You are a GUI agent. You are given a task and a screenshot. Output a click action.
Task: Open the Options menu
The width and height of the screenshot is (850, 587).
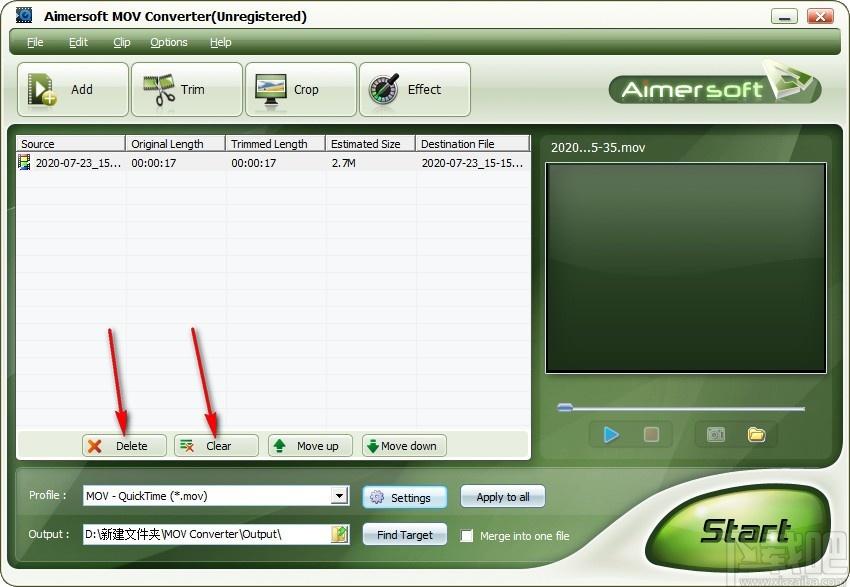(x=169, y=42)
